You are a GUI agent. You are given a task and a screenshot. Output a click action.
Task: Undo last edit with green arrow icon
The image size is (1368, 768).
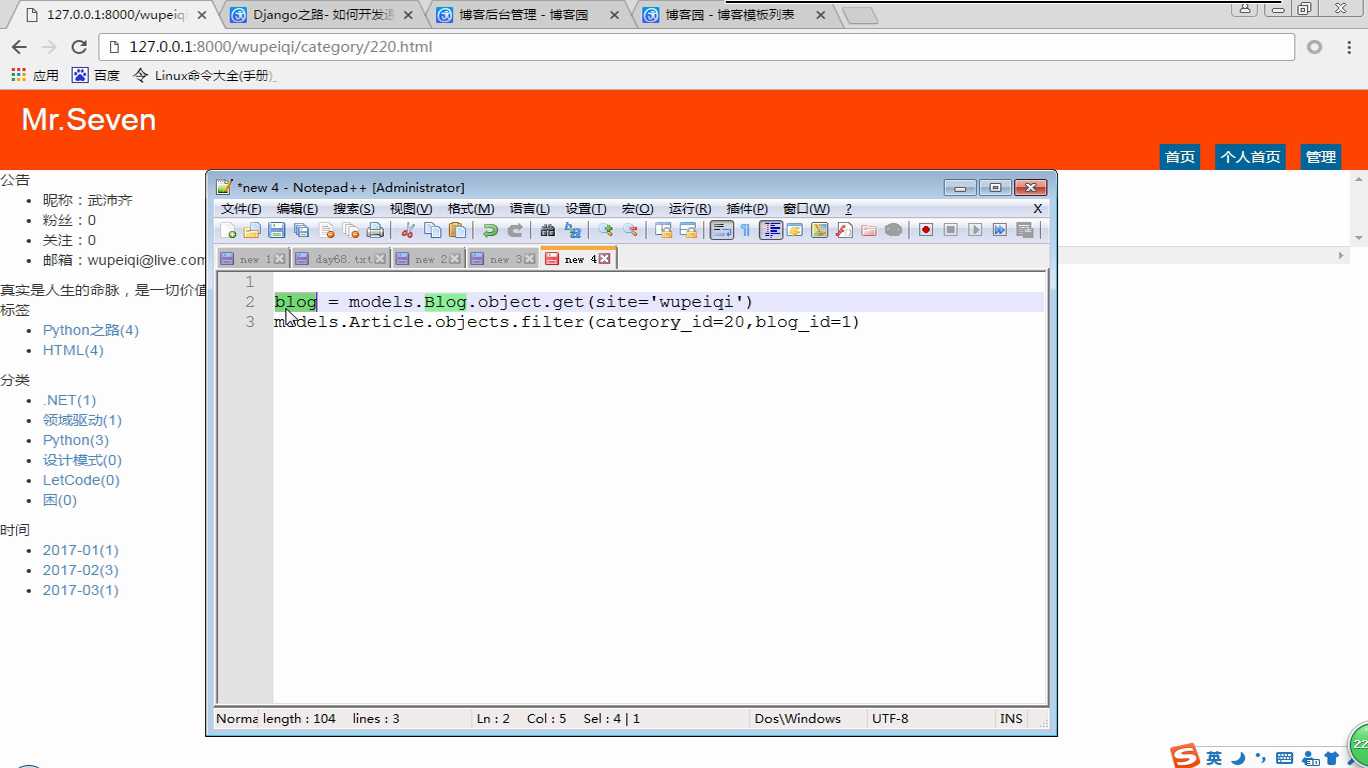(x=490, y=230)
